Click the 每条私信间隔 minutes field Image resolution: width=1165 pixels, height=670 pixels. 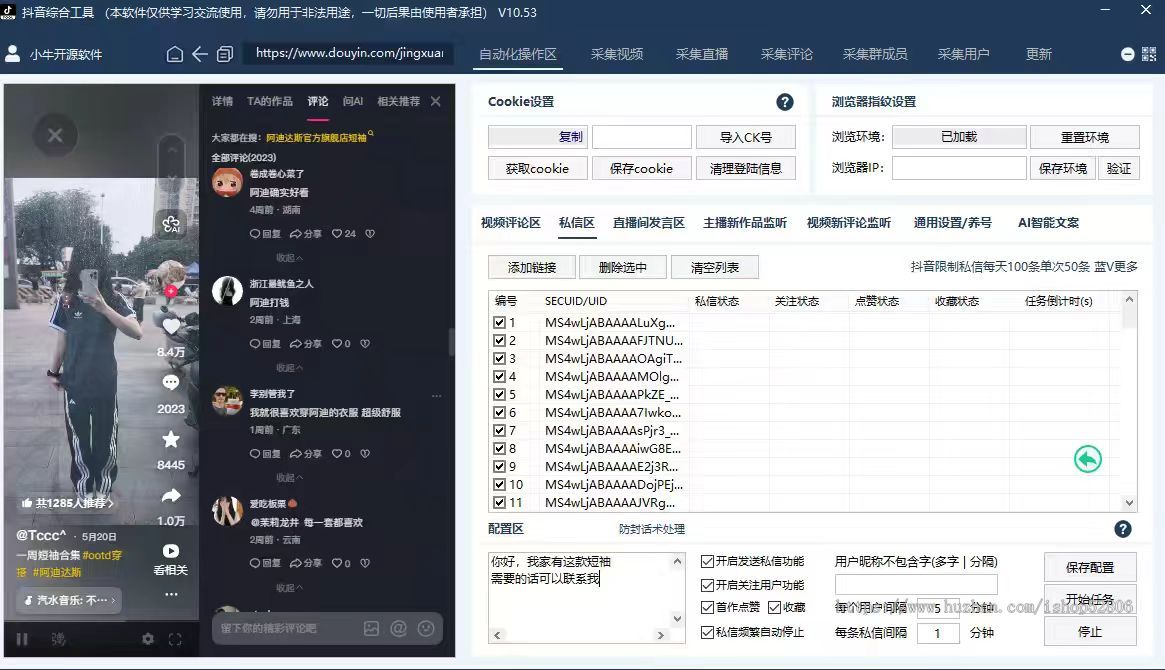point(938,633)
